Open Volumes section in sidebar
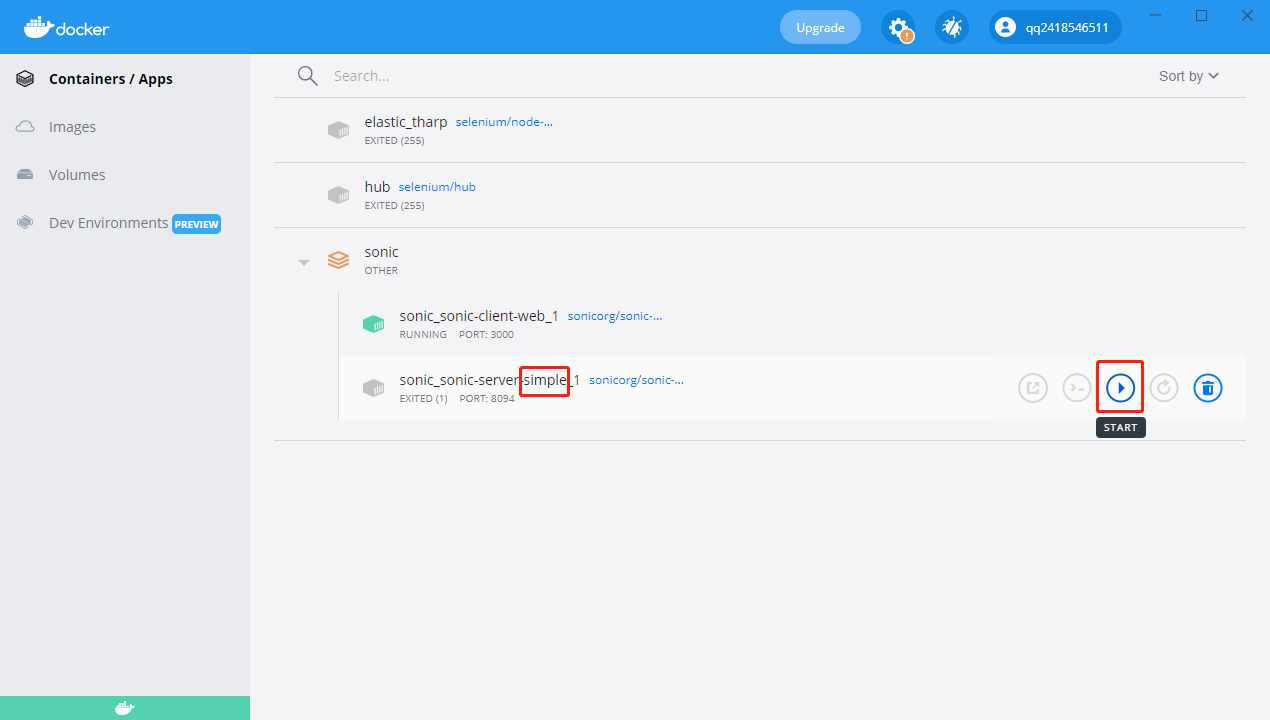The image size is (1270, 720). [x=77, y=175]
